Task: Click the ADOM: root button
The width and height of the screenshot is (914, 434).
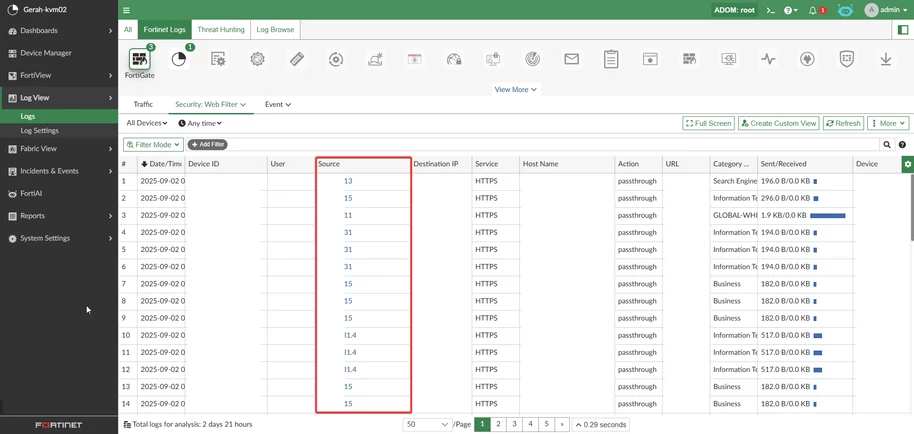Action: coord(734,10)
